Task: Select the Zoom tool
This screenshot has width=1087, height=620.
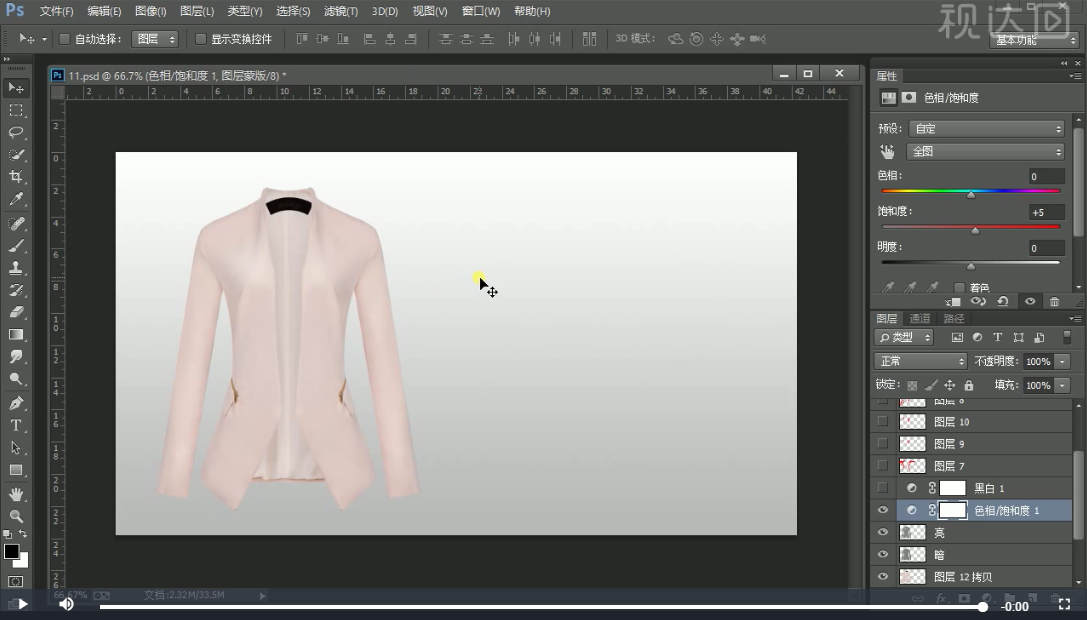Action: (16, 516)
